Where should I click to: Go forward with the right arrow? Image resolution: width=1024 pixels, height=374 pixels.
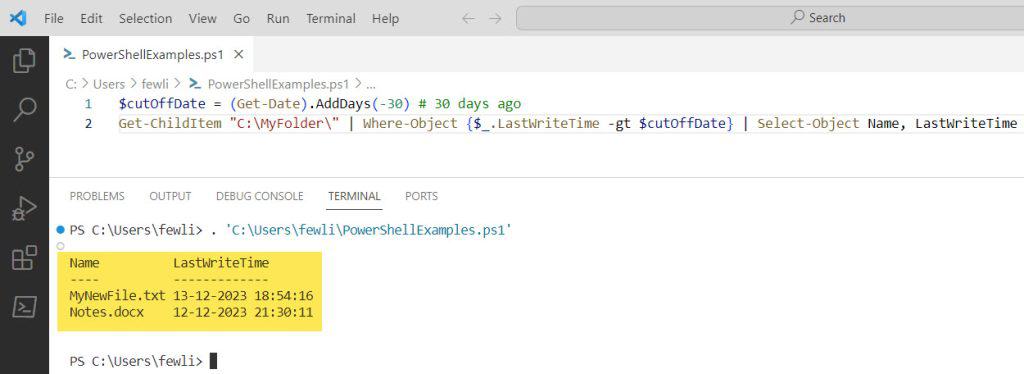pyautogui.click(x=496, y=19)
